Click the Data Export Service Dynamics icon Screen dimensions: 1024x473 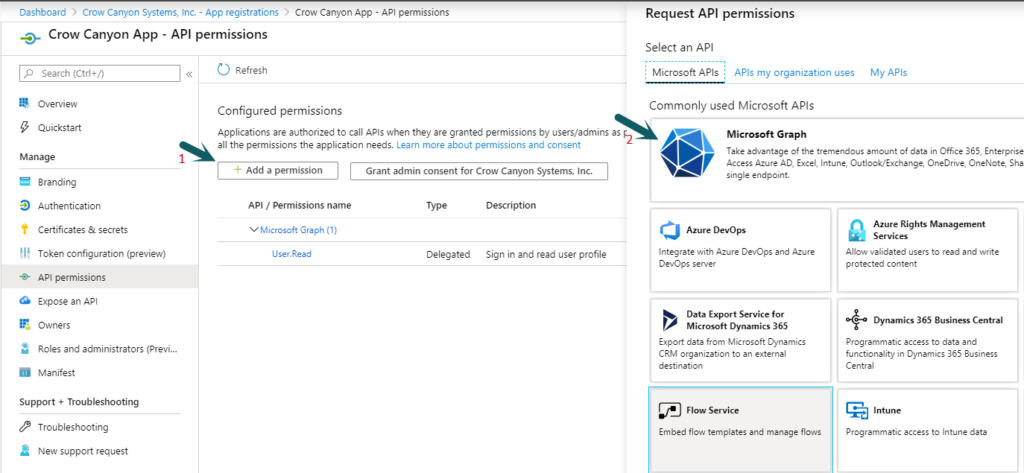point(670,320)
